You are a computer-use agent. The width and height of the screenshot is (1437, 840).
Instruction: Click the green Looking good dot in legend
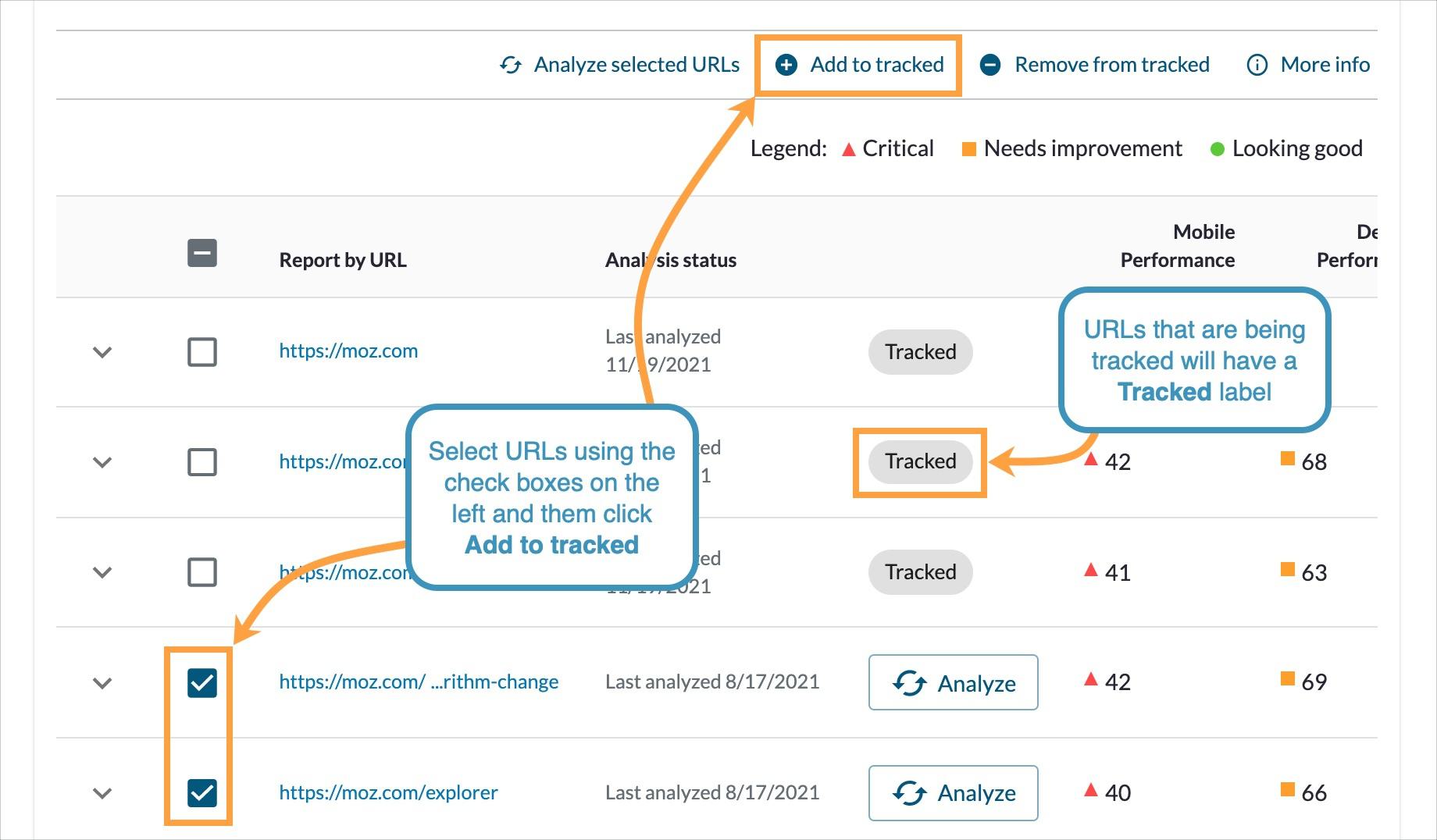[1216, 148]
